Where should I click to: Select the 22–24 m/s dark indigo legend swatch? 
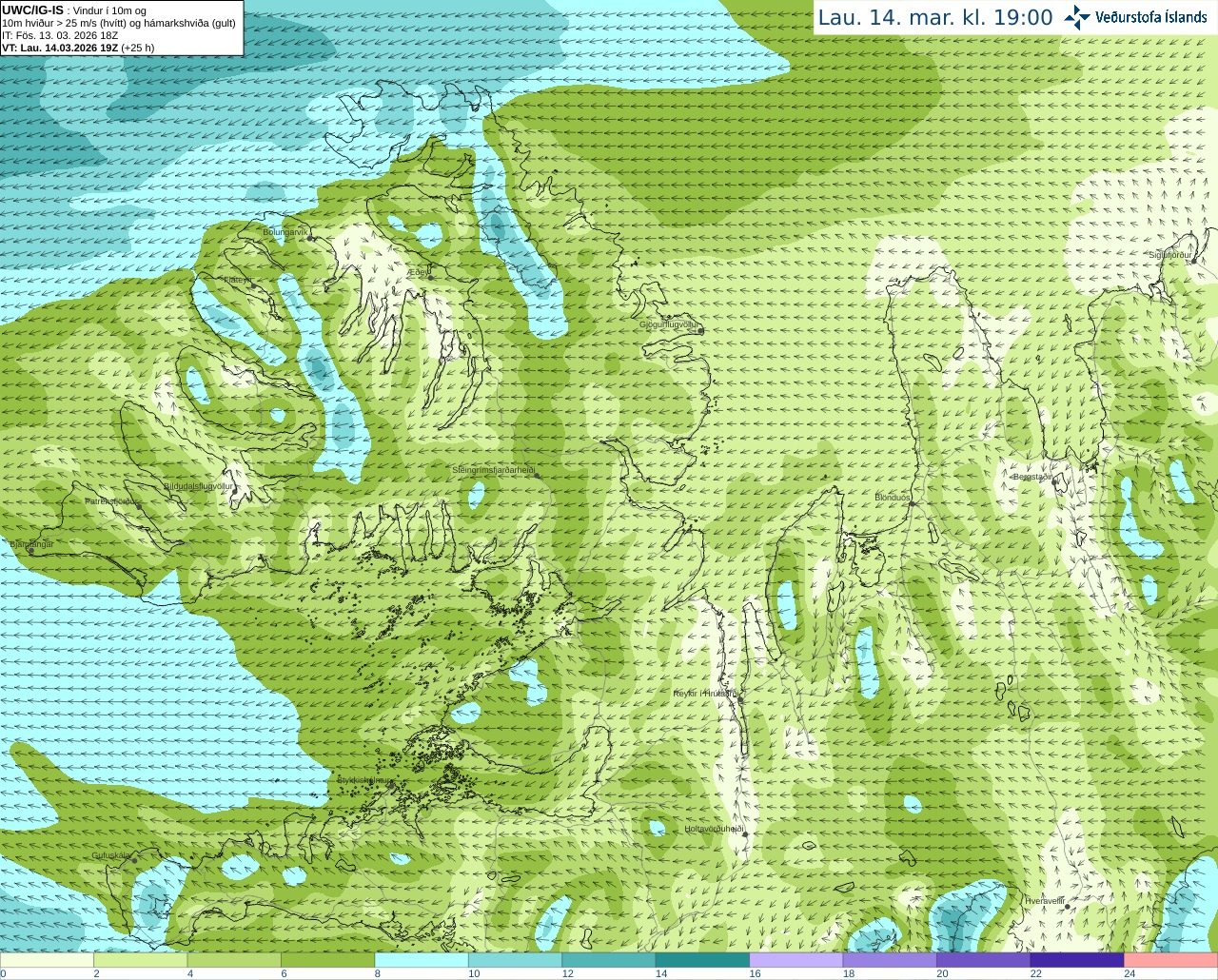[x=1077, y=960]
